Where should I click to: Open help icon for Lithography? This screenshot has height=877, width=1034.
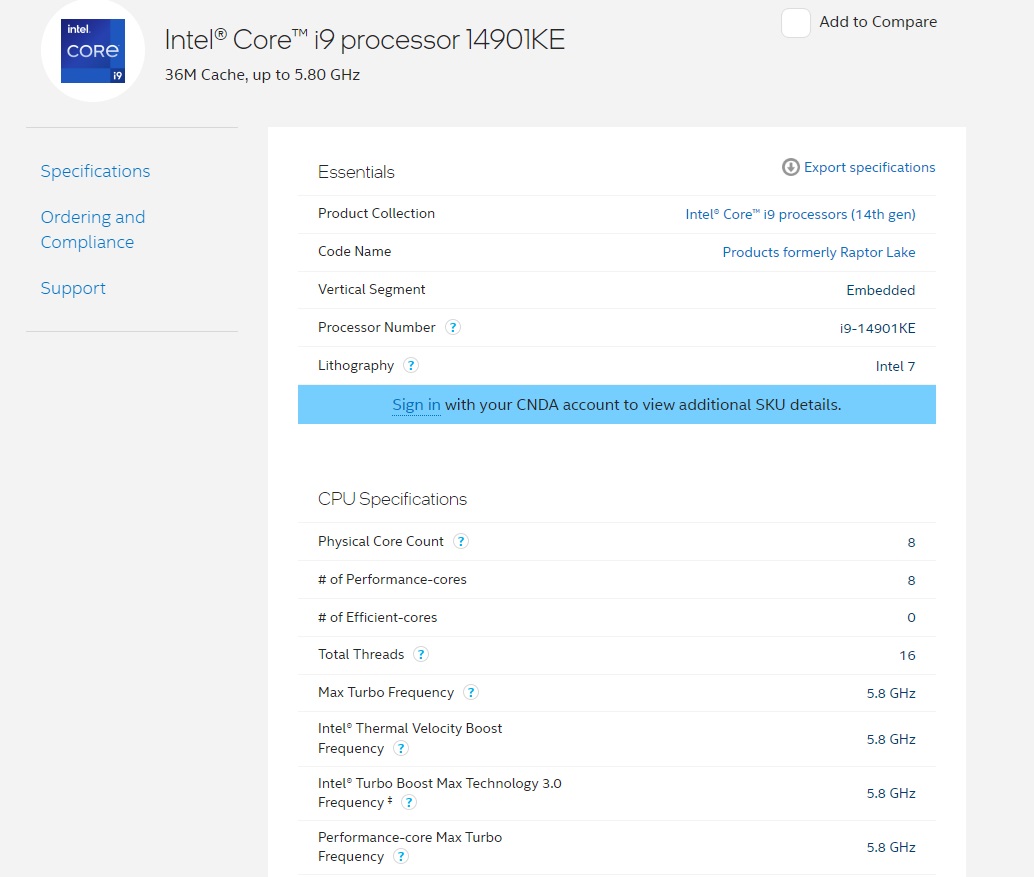[x=411, y=365]
